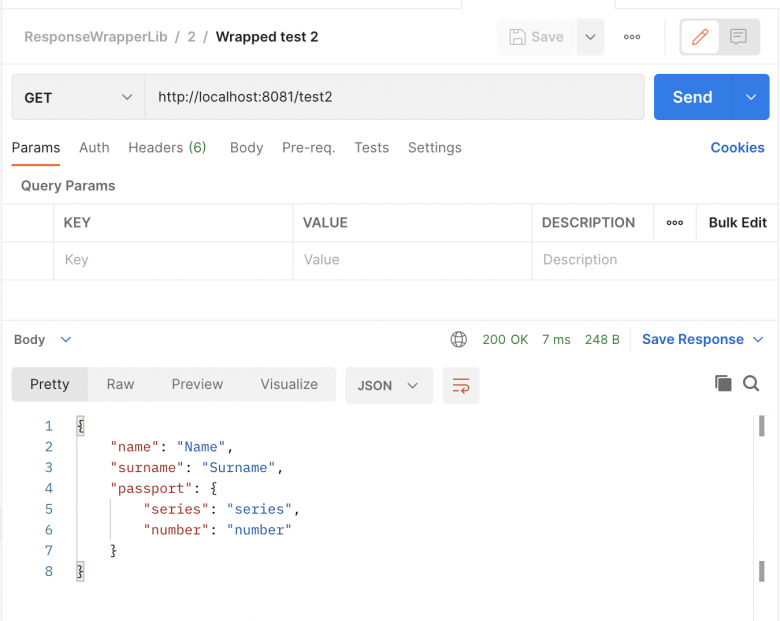This screenshot has height=621, width=780.
Task: Open the Cookies link
Action: [737, 148]
